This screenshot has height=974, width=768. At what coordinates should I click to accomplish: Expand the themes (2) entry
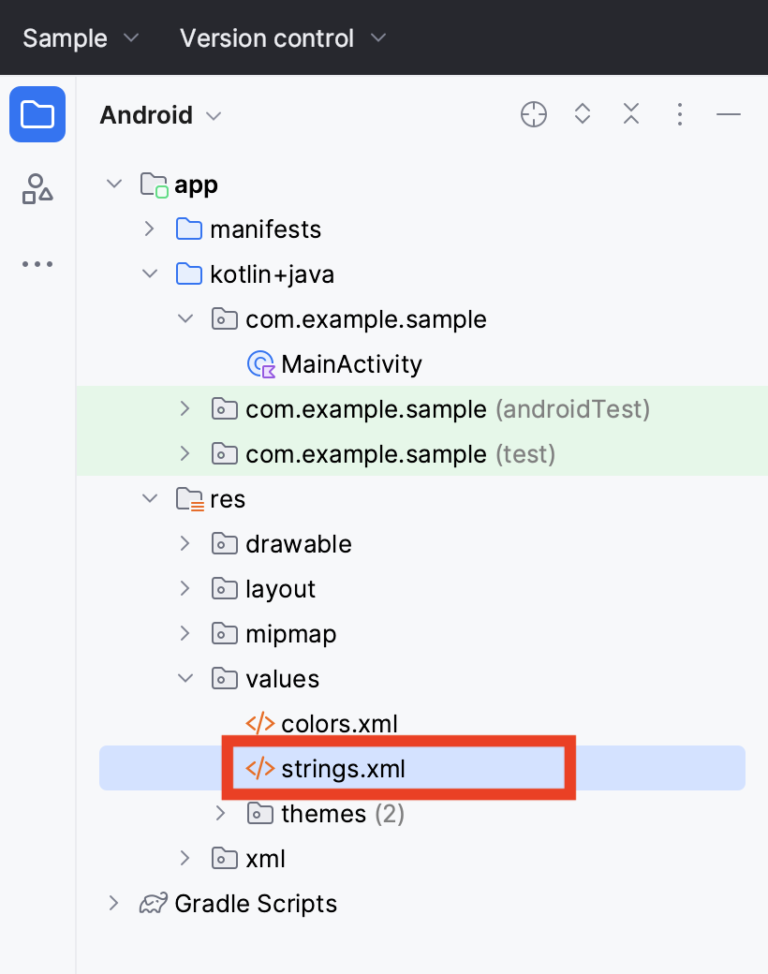(x=220, y=813)
